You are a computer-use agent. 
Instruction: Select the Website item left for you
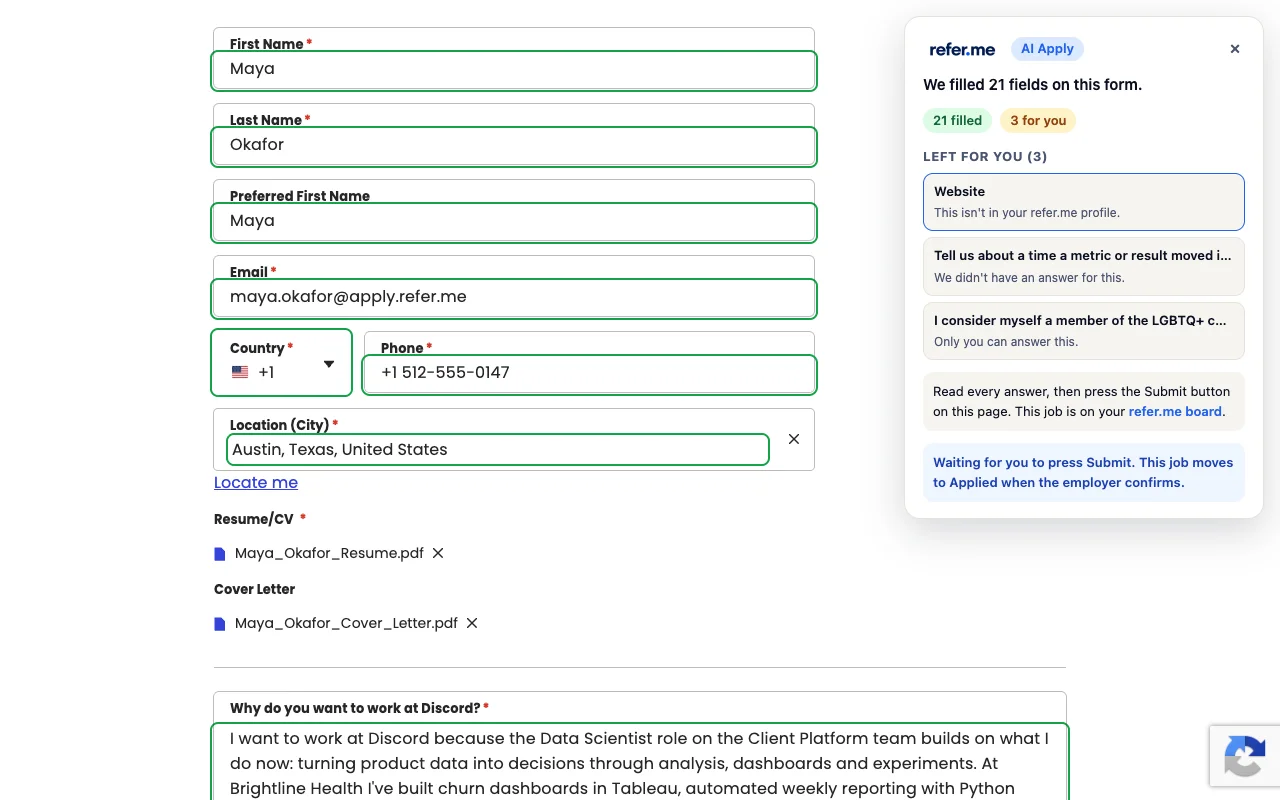pyautogui.click(x=1084, y=201)
